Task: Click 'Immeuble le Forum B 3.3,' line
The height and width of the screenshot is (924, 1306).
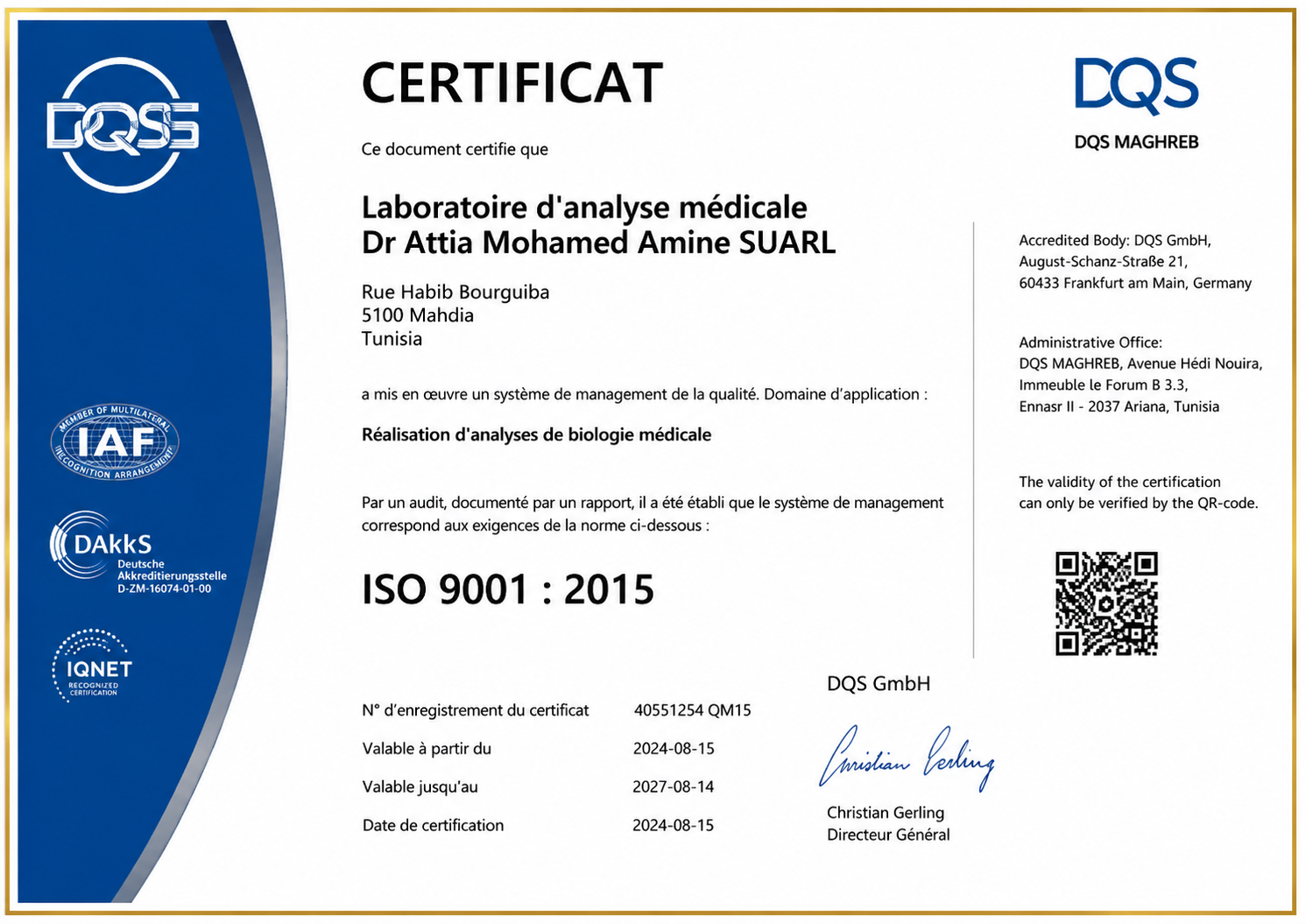Action: pos(1104,385)
